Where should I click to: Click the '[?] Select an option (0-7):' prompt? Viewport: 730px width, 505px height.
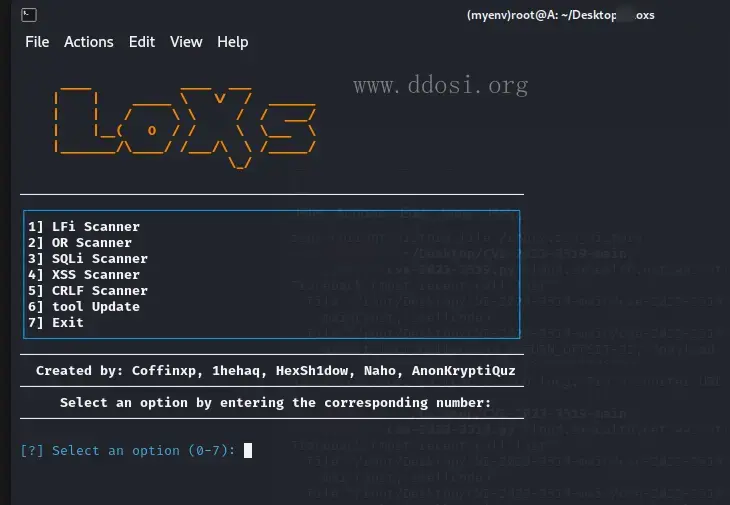128,451
